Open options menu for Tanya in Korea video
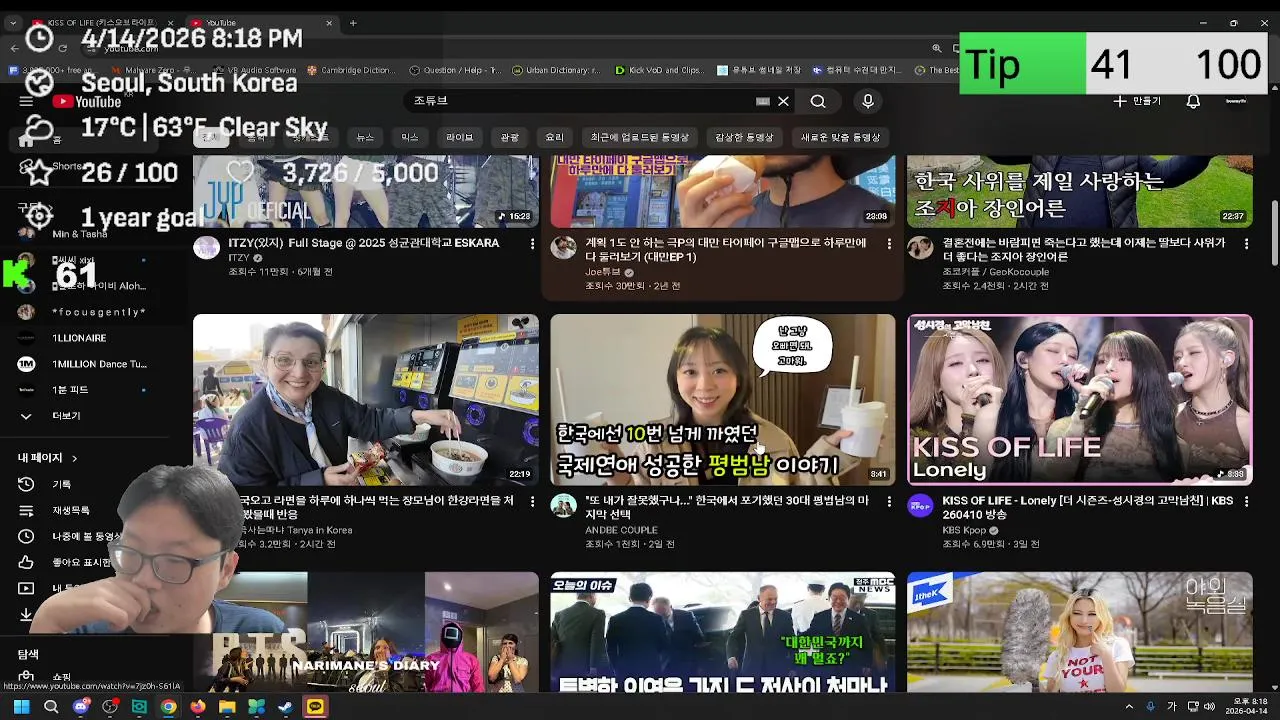Viewport: 1280px width, 720px height. [532, 501]
